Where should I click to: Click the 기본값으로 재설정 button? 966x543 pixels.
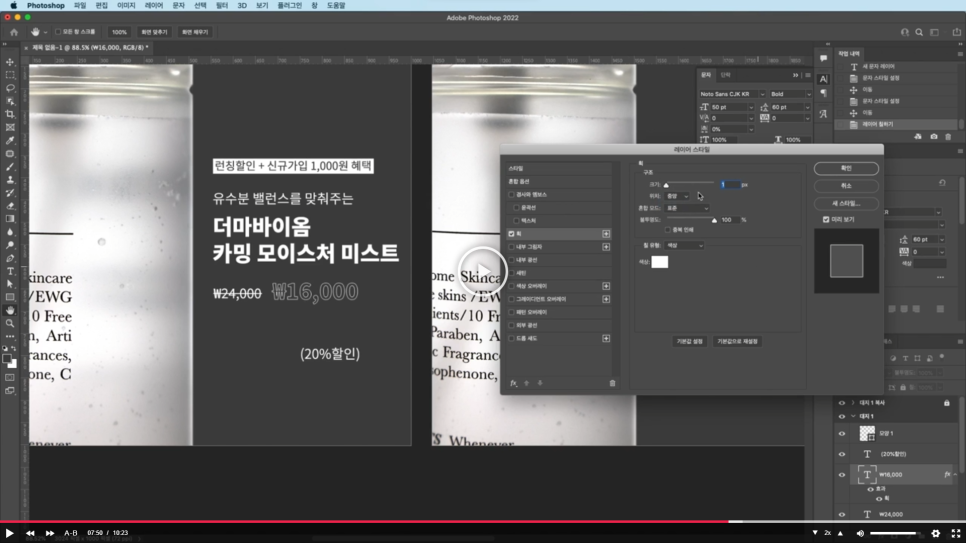[x=737, y=341]
